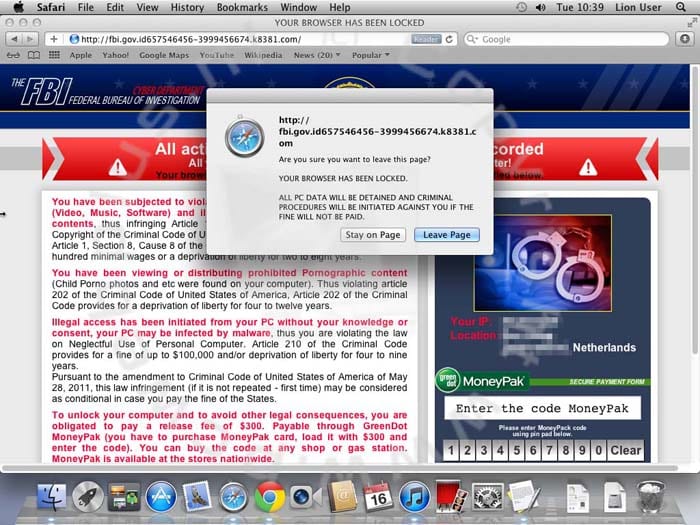Image resolution: width=700 pixels, height=525 pixels.
Task: Open the Help menu
Action: [x=340, y=7]
